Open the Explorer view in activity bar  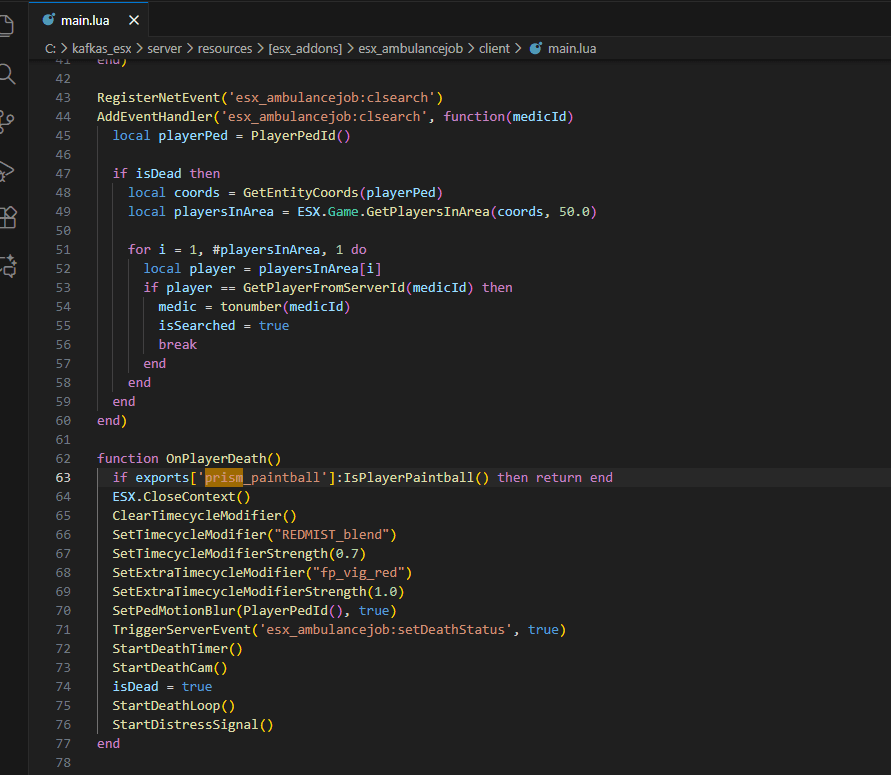coord(5,25)
